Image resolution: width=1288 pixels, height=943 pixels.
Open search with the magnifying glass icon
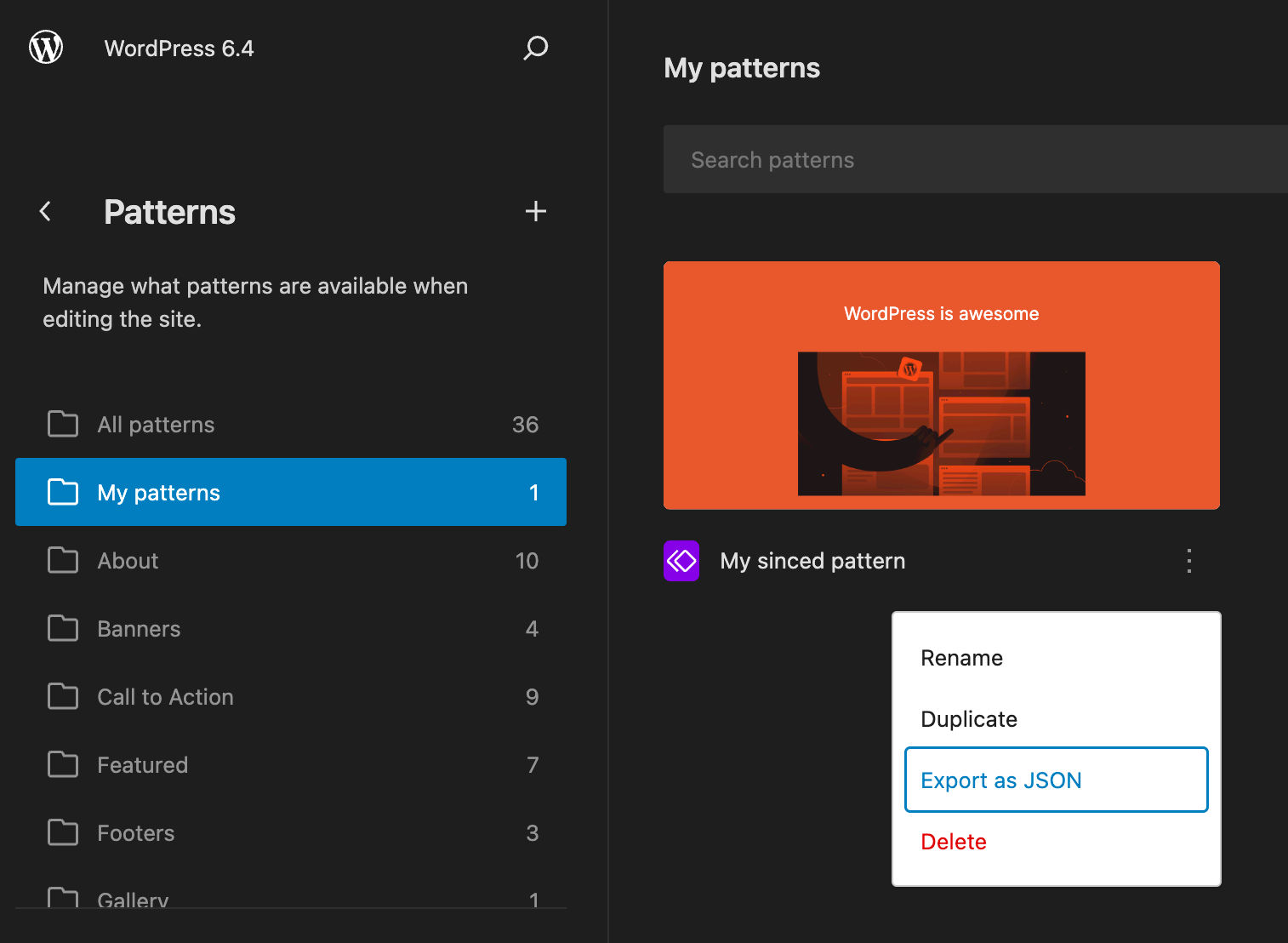pyautogui.click(x=535, y=48)
